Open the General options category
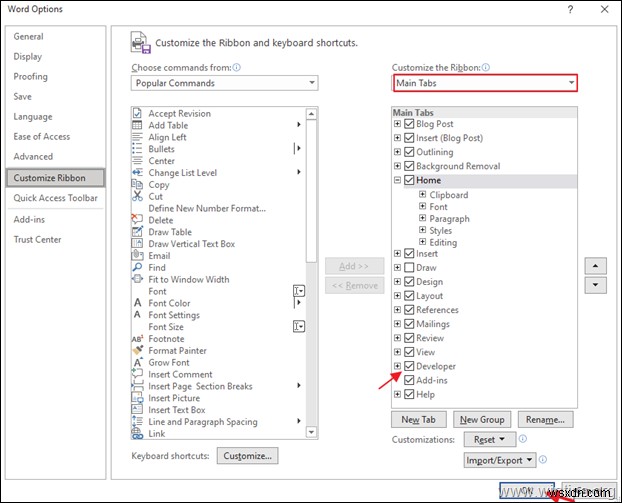Image resolution: width=622 pixels, height=503 pixels. click(28, 36)
